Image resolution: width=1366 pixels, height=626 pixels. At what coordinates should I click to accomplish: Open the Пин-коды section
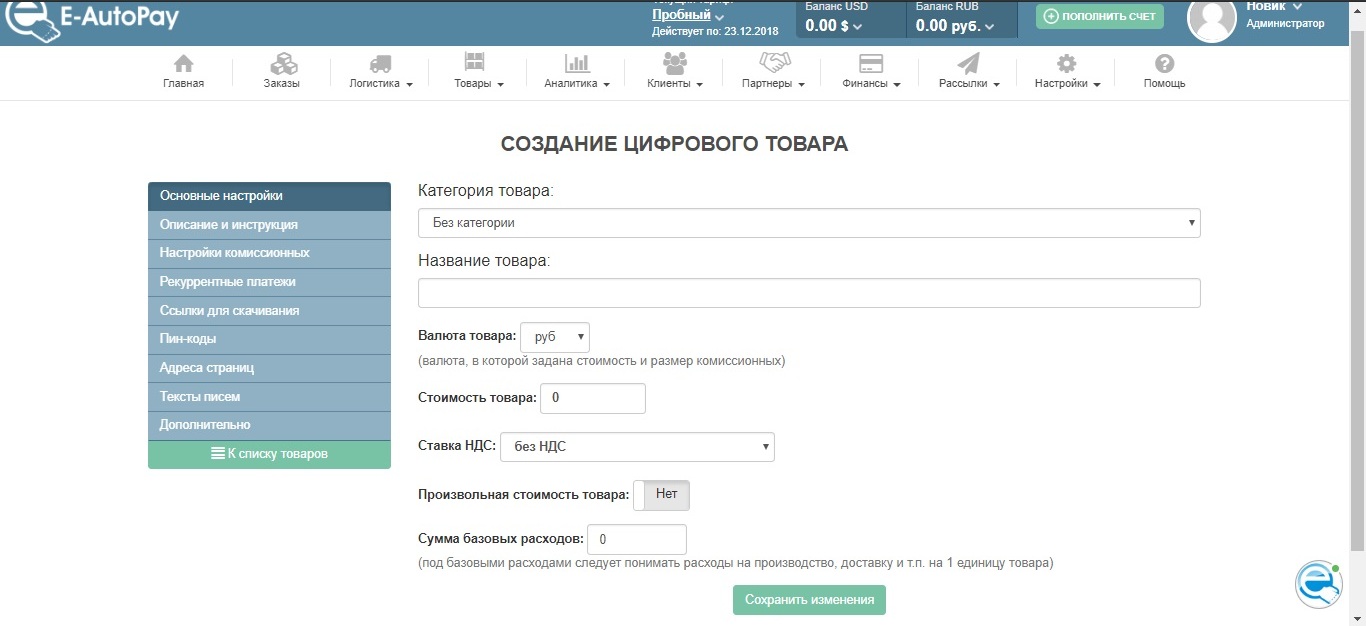click(x=269, y=339)
